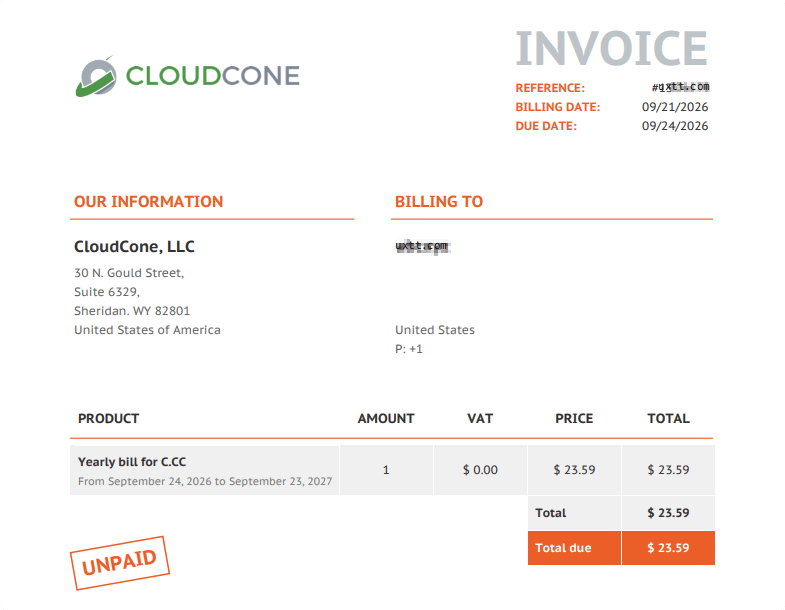This screenshot has height=610, width=785.
Task: Click the TOTAL column header
Action: 668,419
